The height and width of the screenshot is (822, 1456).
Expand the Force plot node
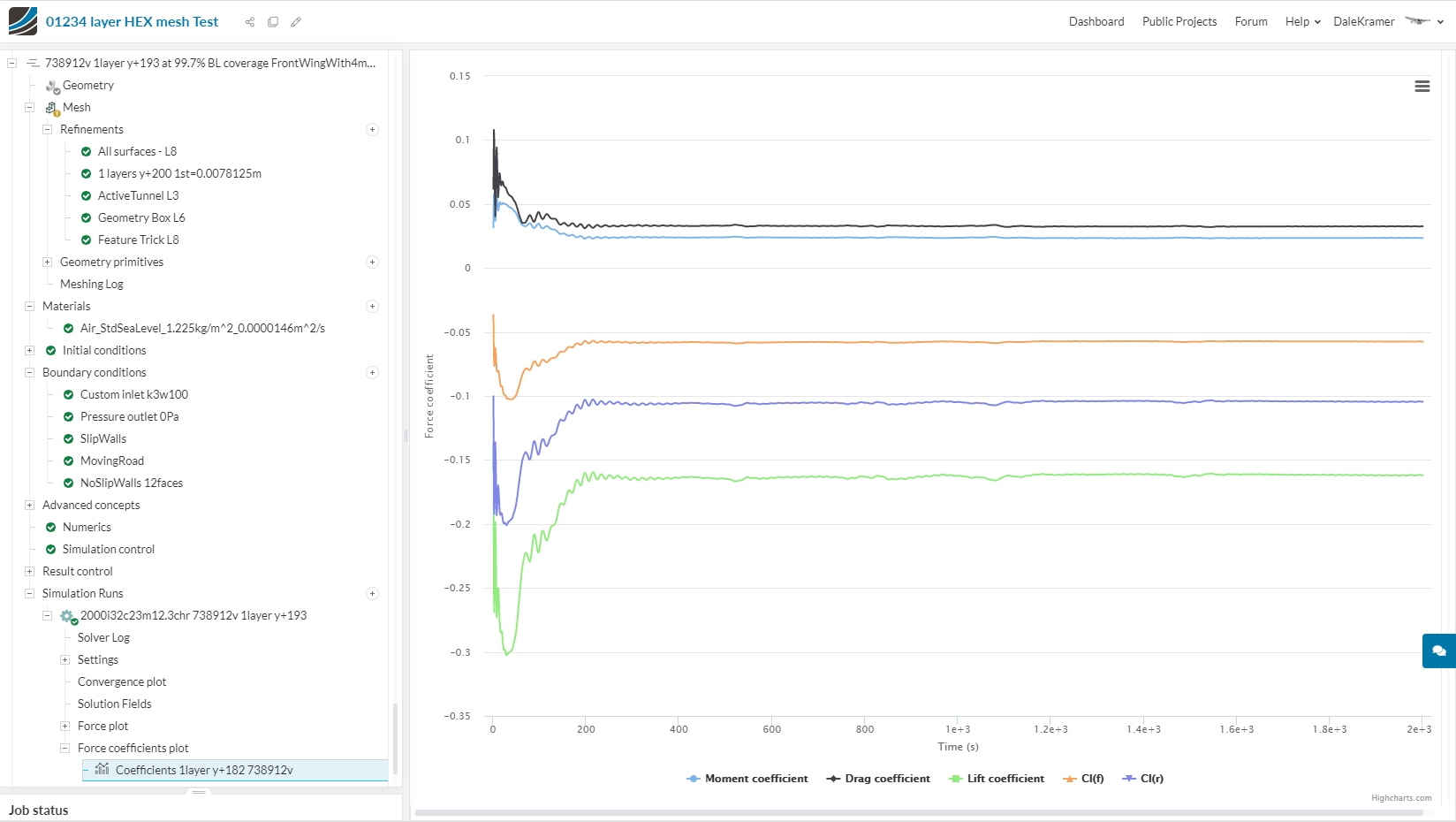pos(64,727)
